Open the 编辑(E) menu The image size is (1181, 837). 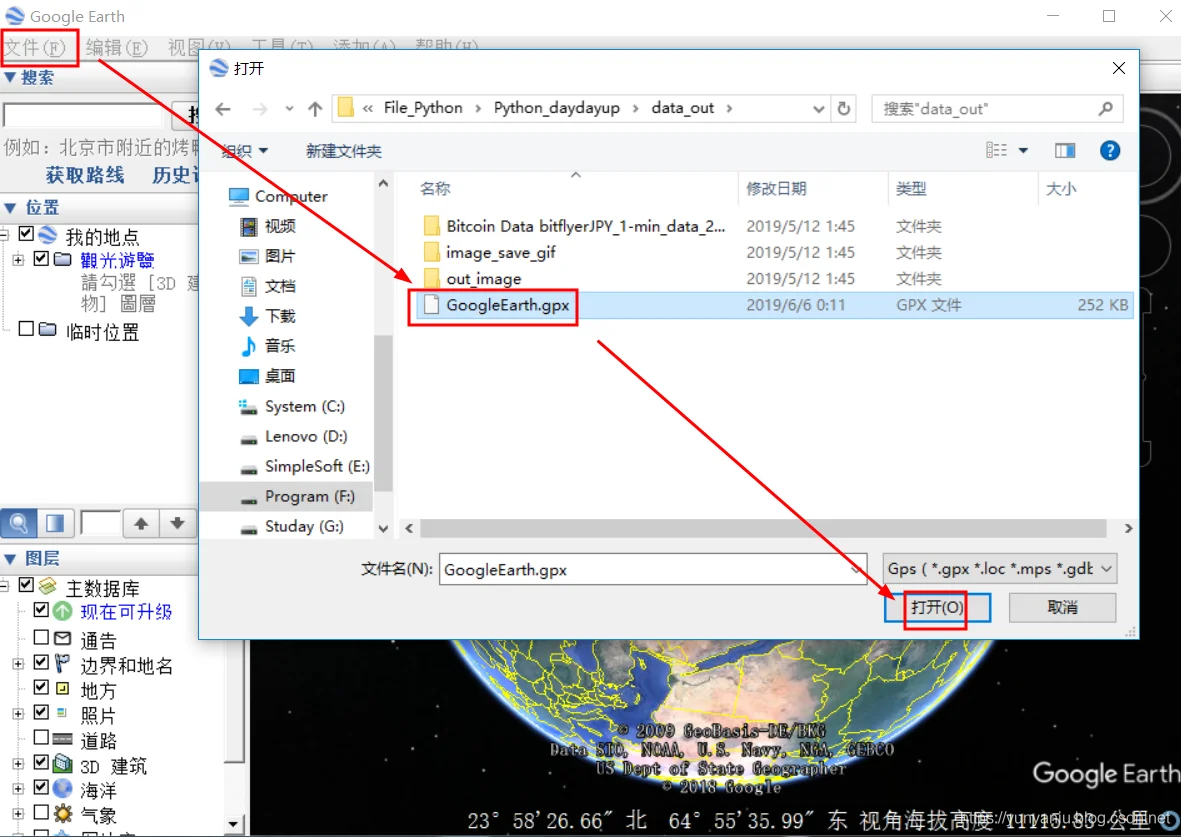pyautogui.click(x=117, y=47)
